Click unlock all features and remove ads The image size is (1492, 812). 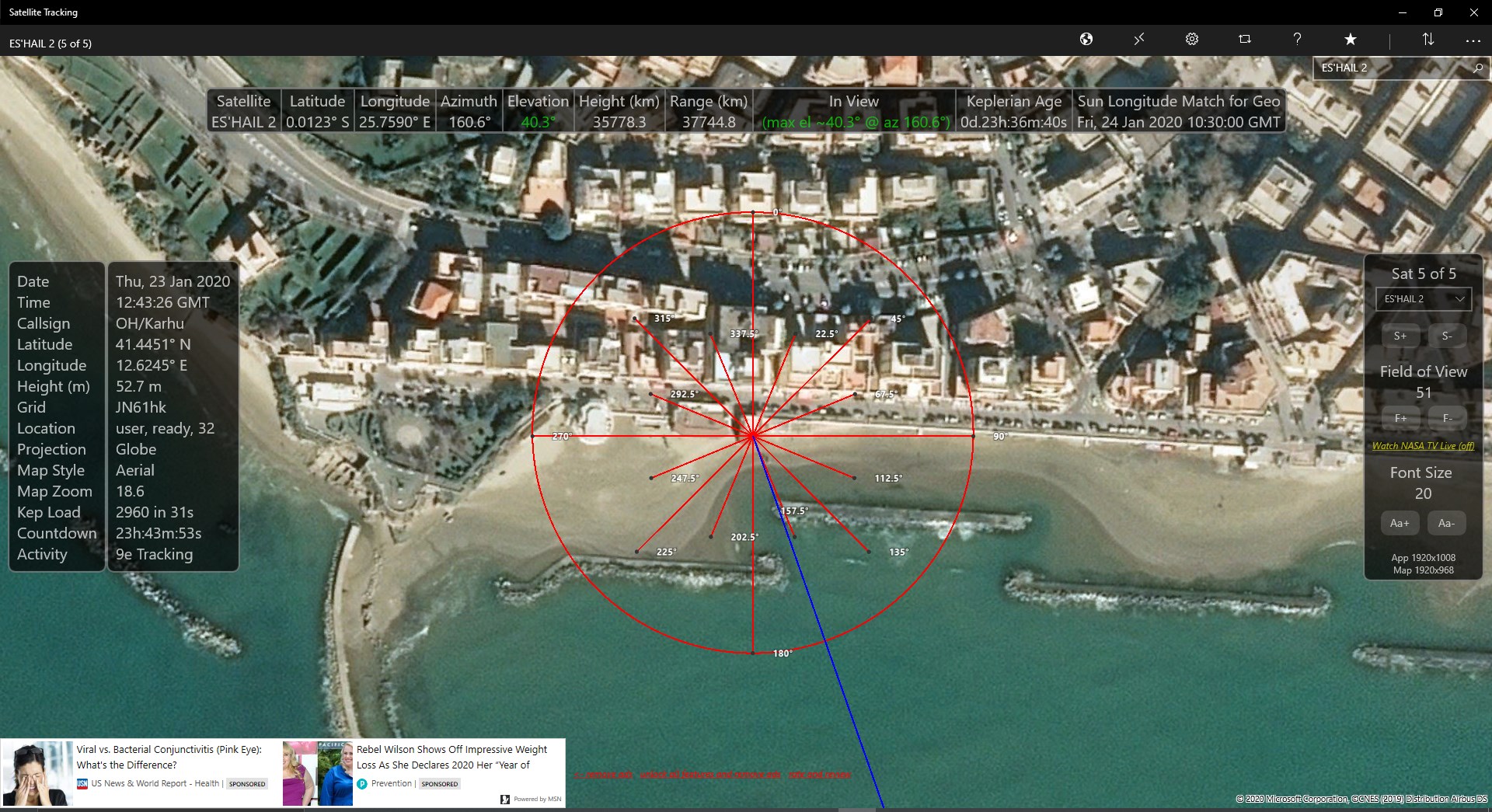tap(711, 775)
